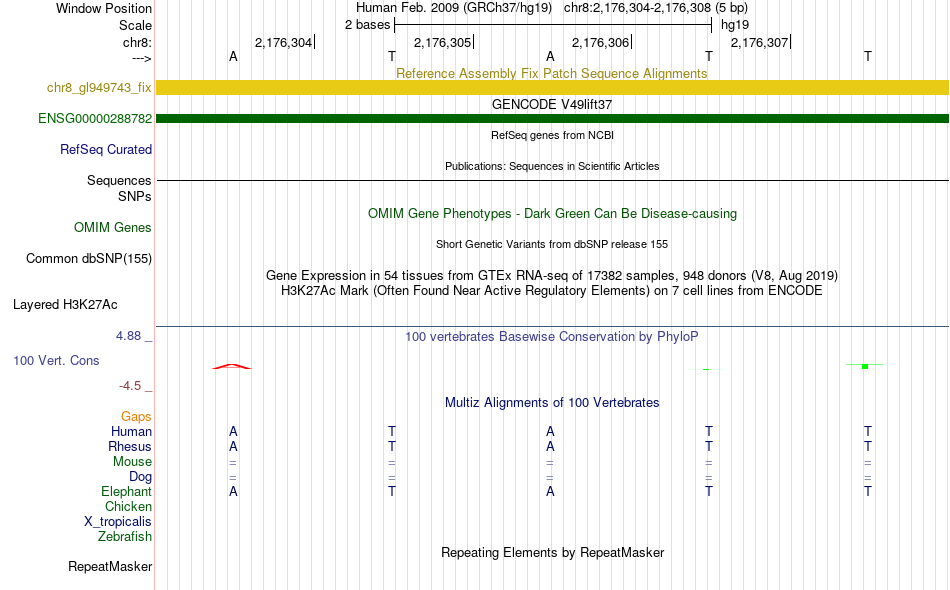Click the OMIM Gene Phenotypes track title
The image size is (950, 590).
pyautogui.click(x=552, y=214)
